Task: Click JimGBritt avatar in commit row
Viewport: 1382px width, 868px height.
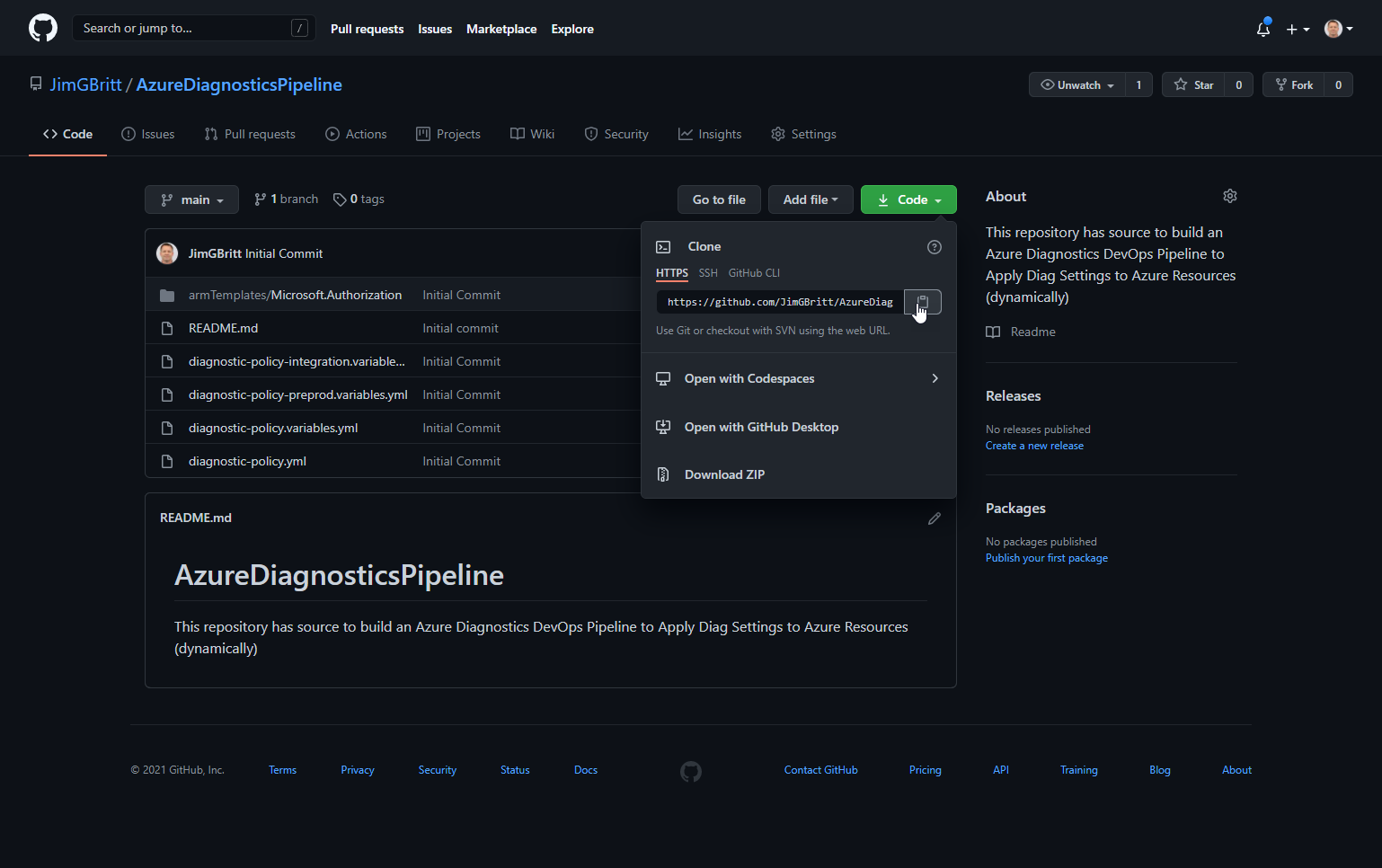Action: click(x=167, y=253)
